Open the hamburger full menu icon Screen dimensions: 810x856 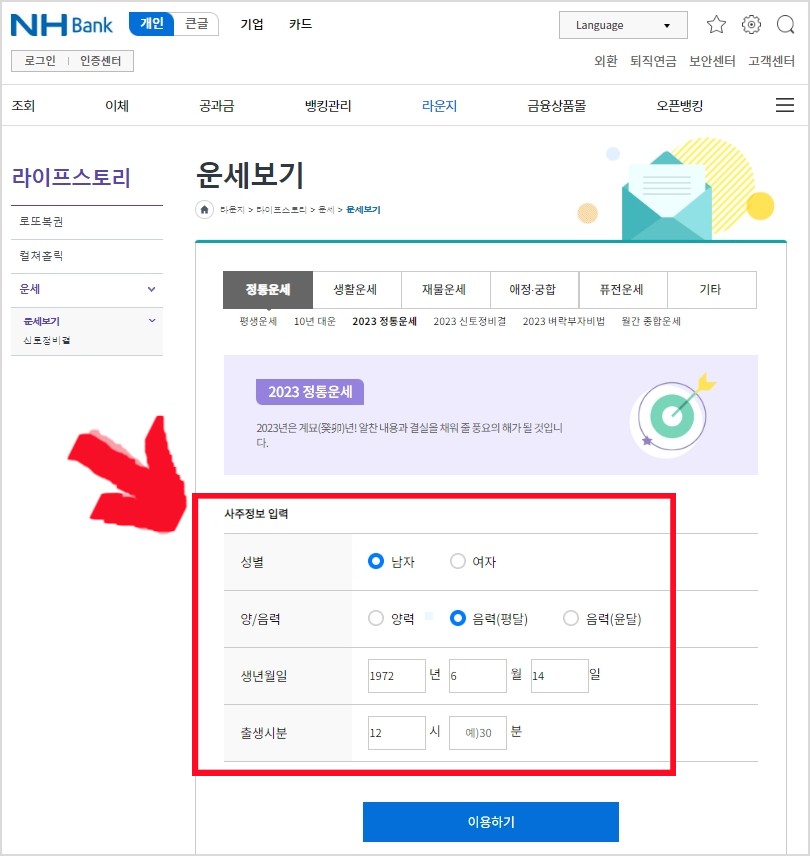785,105
